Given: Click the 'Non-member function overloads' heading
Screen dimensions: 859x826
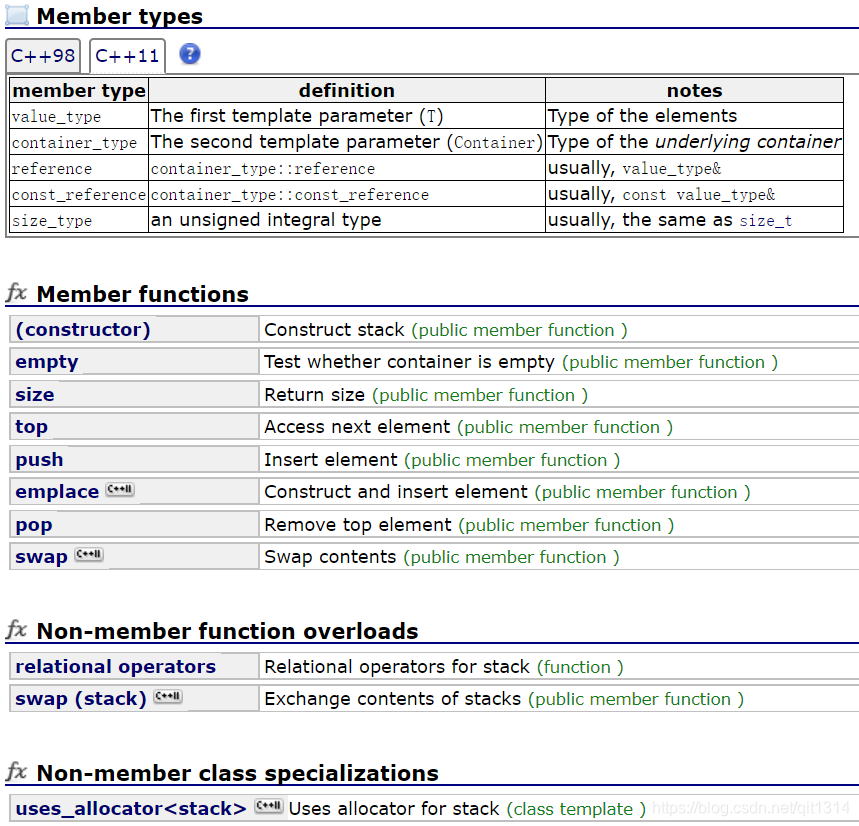Looking at the screenshot, I should pyautogui.click(x=227, y=631).
